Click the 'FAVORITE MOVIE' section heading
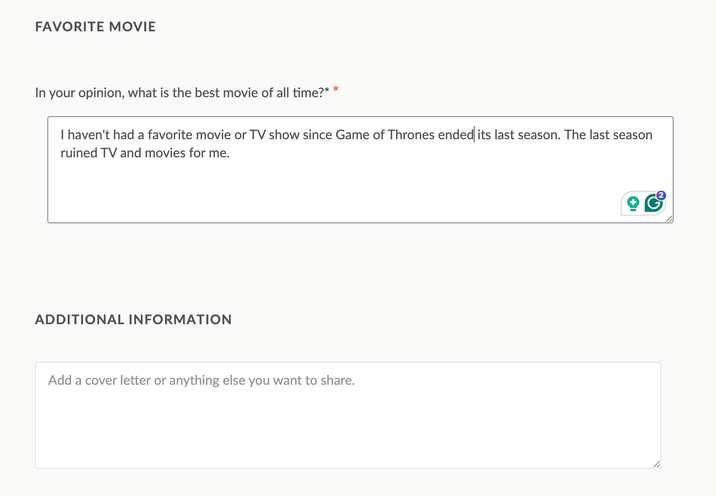The image size is (716, 496). click(x=95, y=26)
